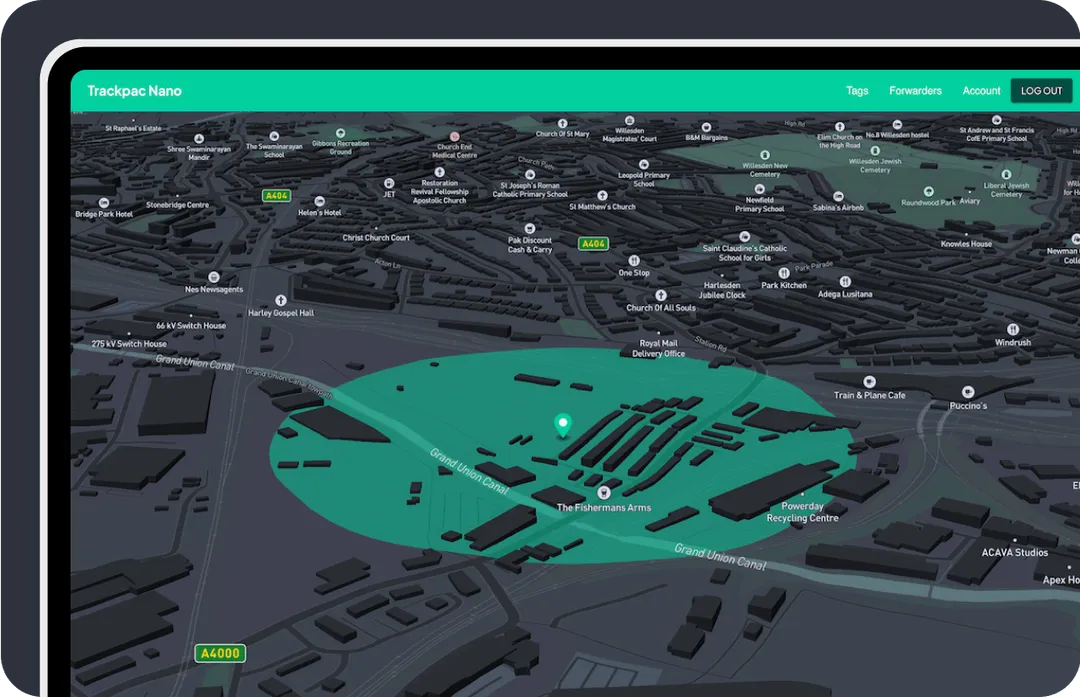Click the Church Of All Souls marker icon
This screenshot has width=1080, height=697.
tap(659, 294)
